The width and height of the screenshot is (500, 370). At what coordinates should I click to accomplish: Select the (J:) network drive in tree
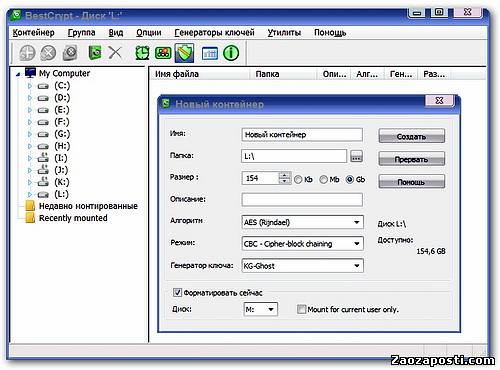[x=61, y=170]
